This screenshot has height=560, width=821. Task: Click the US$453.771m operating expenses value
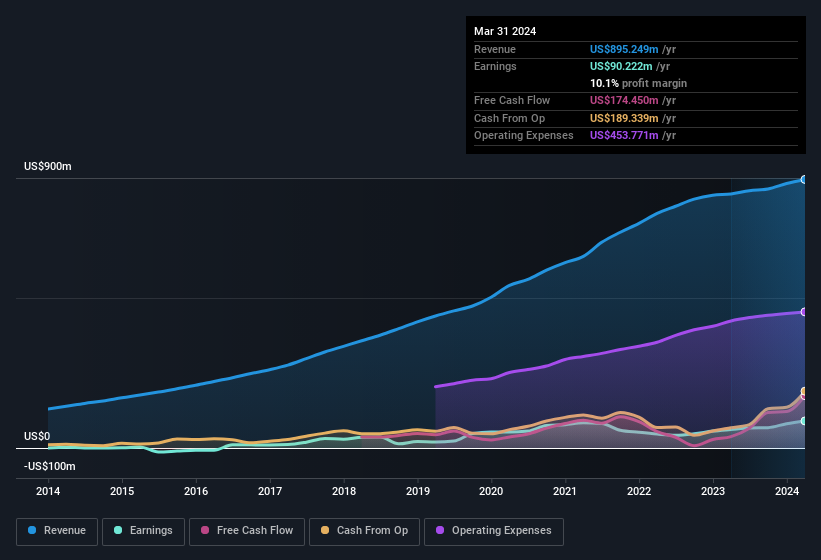point(624,136)
